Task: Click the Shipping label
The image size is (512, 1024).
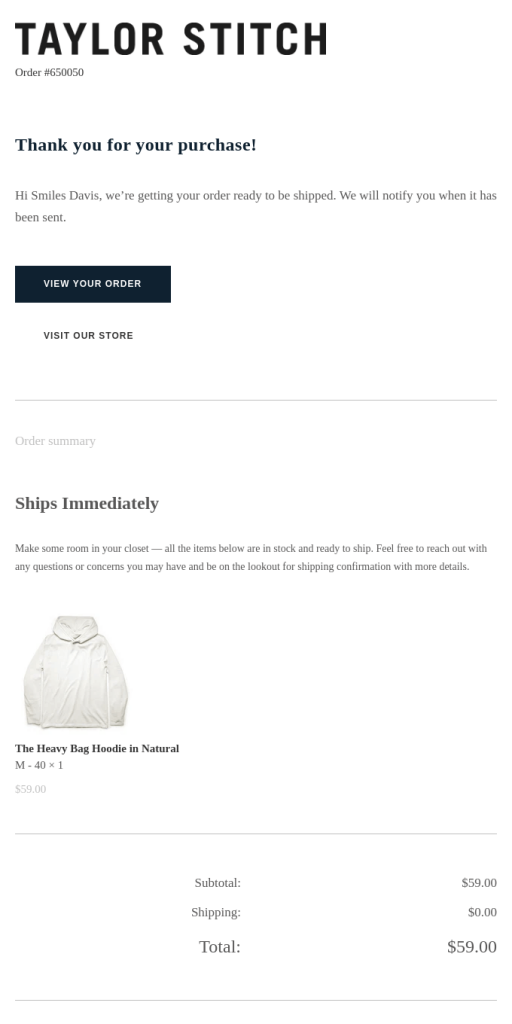Action: point(216,912)
